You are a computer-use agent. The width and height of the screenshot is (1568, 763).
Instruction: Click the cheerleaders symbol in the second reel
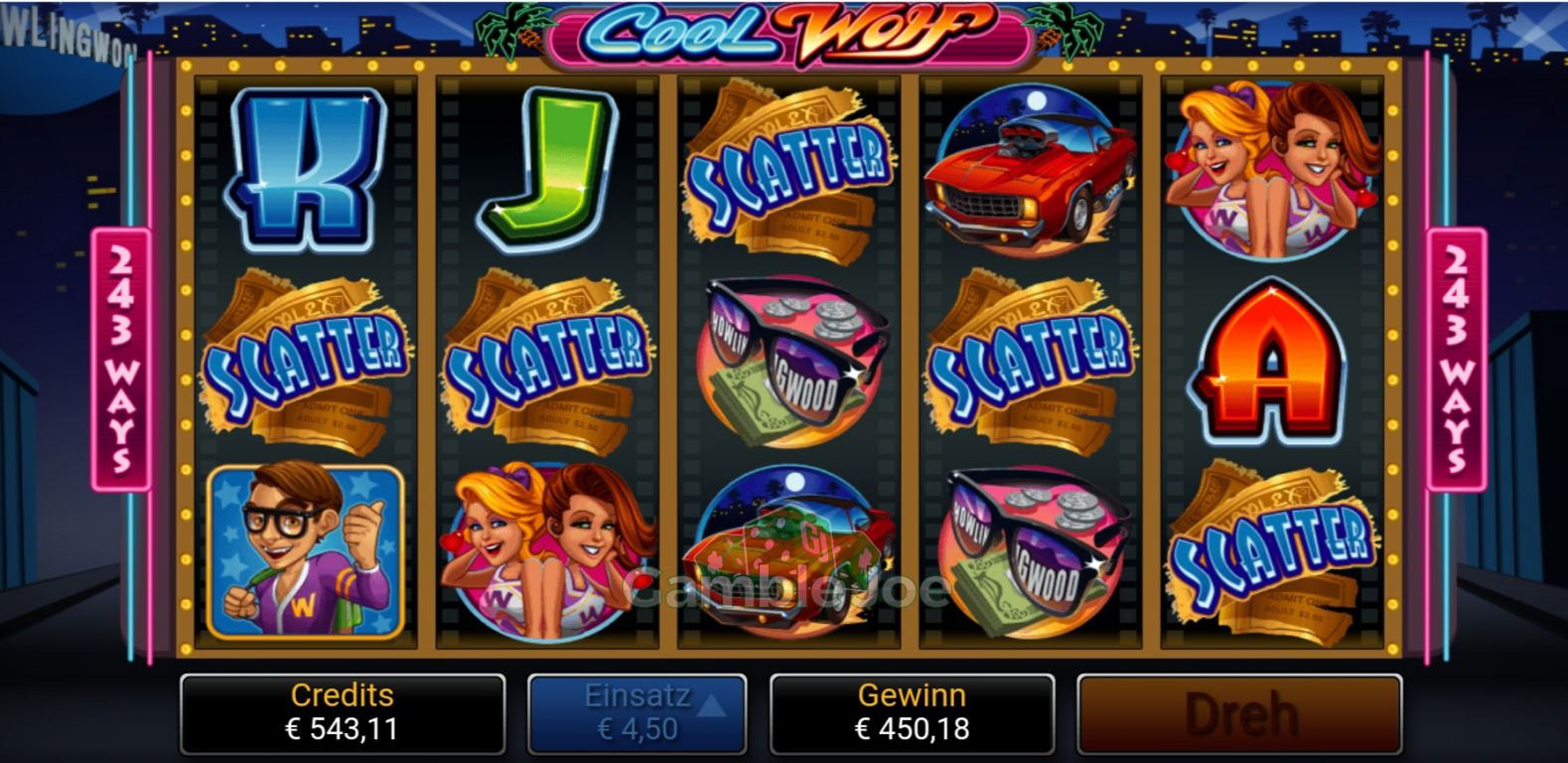coord(548,551)
